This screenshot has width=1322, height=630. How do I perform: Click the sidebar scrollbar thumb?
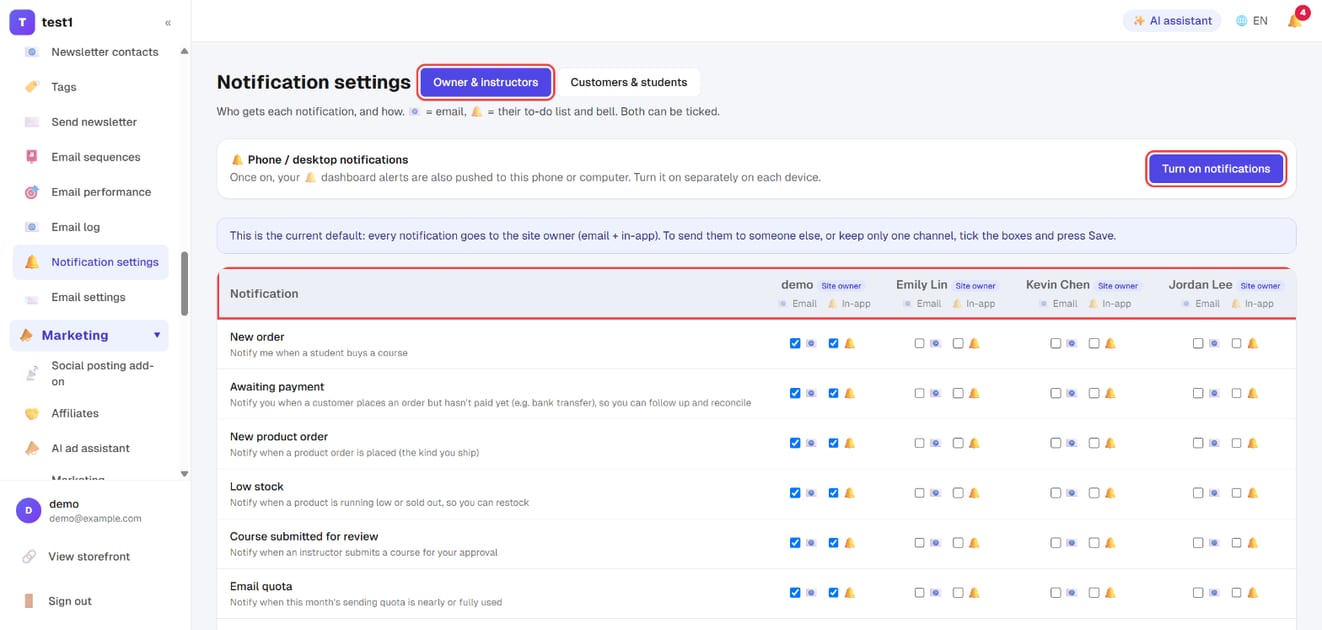click(x=184, y=283)
